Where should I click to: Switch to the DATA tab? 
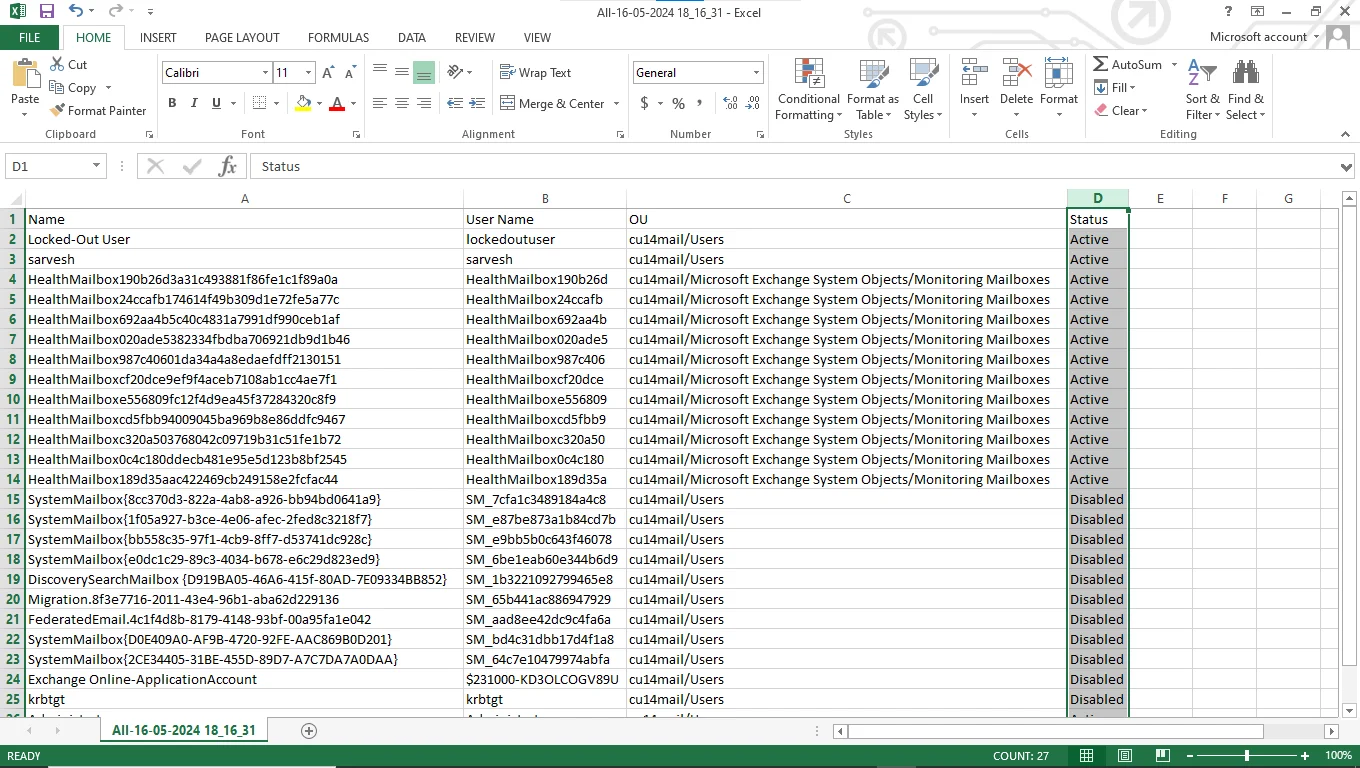click(412, 37)
